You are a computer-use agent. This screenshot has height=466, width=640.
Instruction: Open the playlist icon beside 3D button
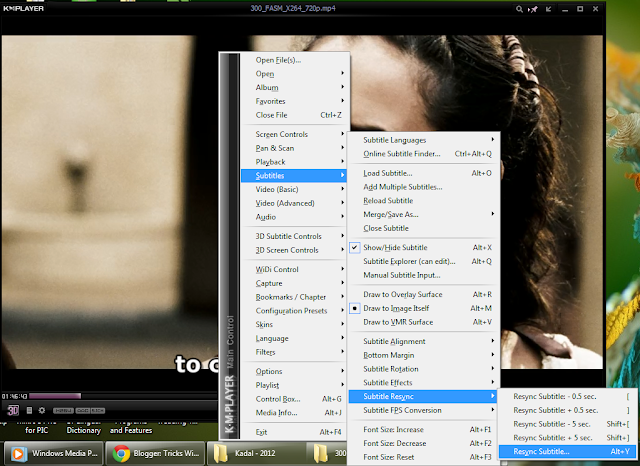pyautogui.click(x=29, y=410)
